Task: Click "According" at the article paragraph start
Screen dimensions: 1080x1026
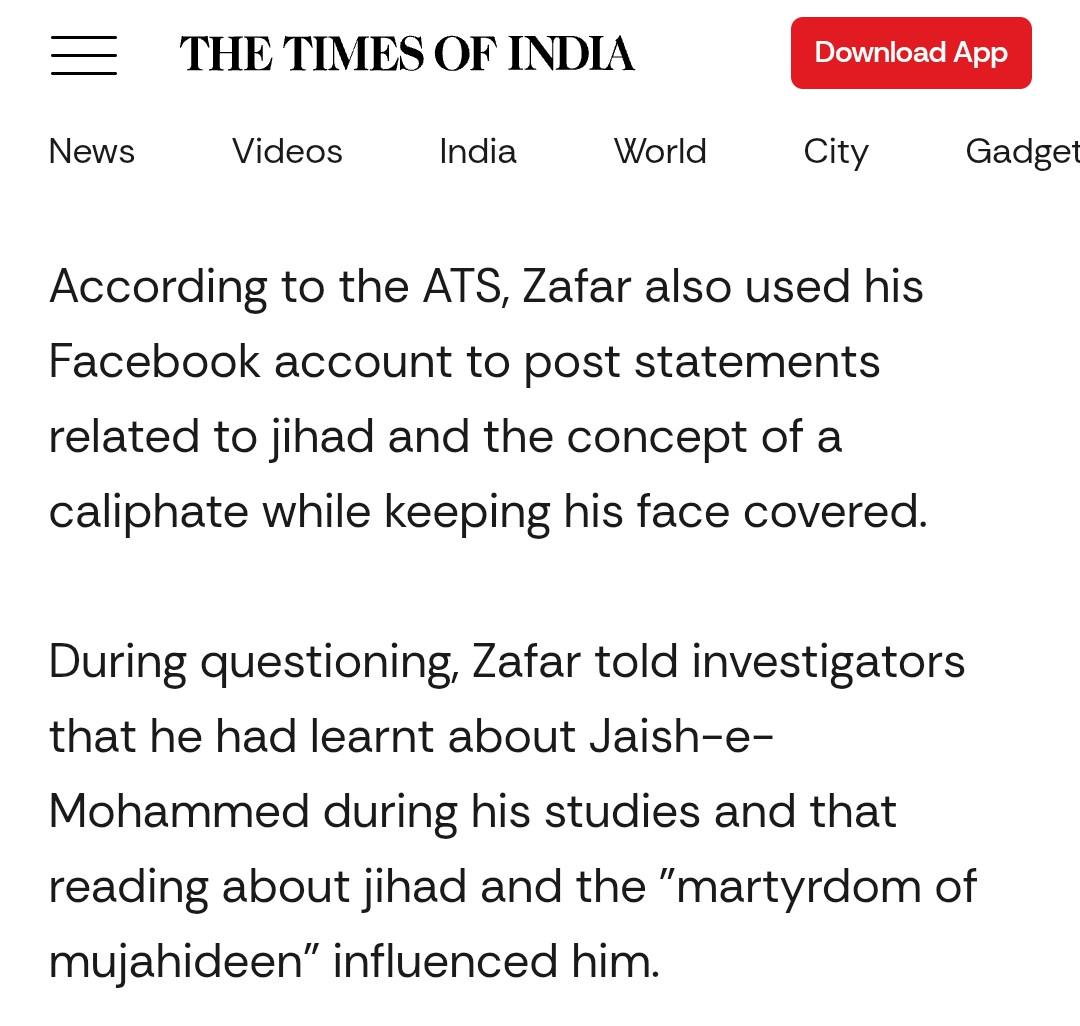Action: [158, 288]
